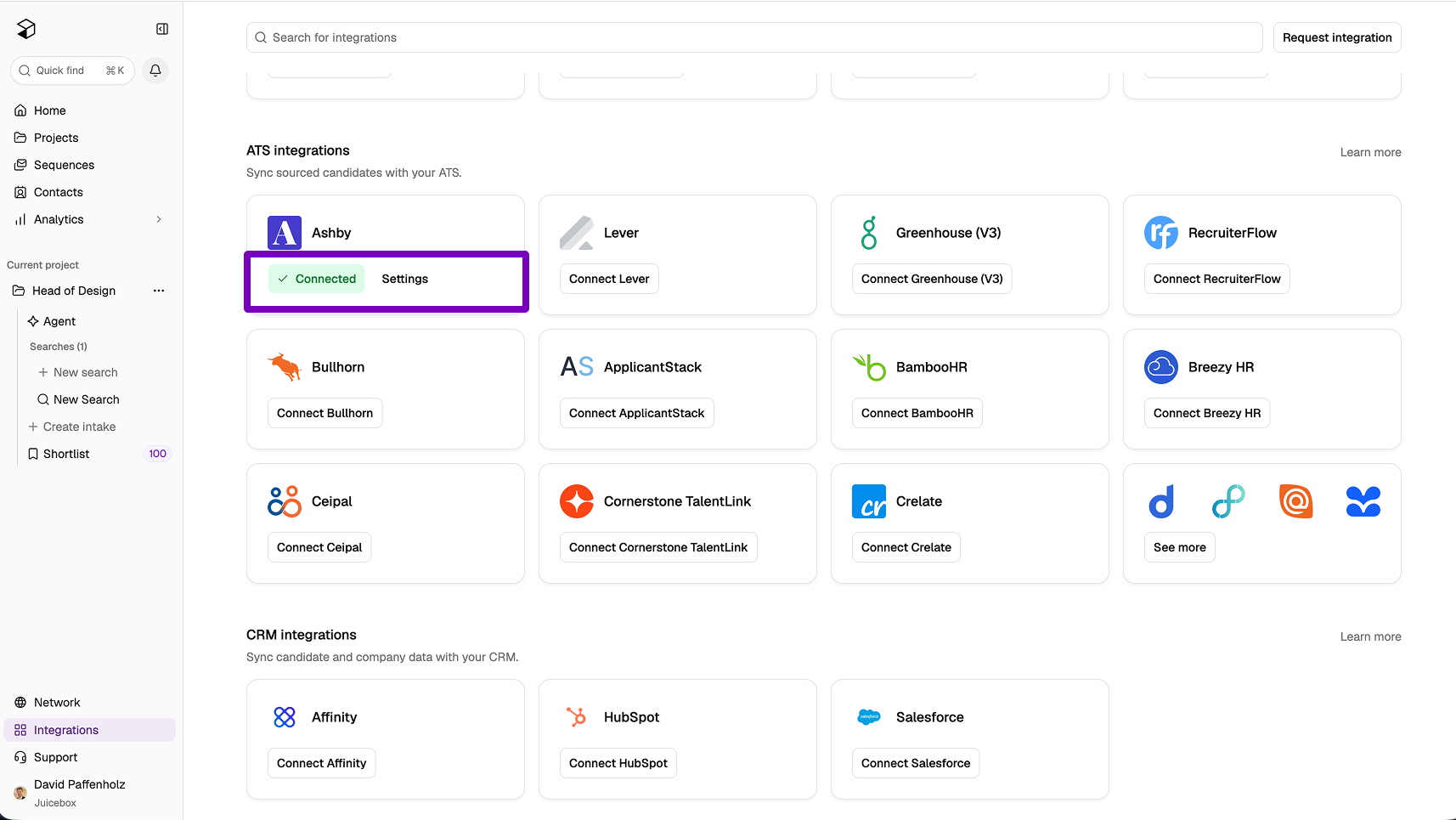Go to Home in sidebar

(x=91, y=110)
